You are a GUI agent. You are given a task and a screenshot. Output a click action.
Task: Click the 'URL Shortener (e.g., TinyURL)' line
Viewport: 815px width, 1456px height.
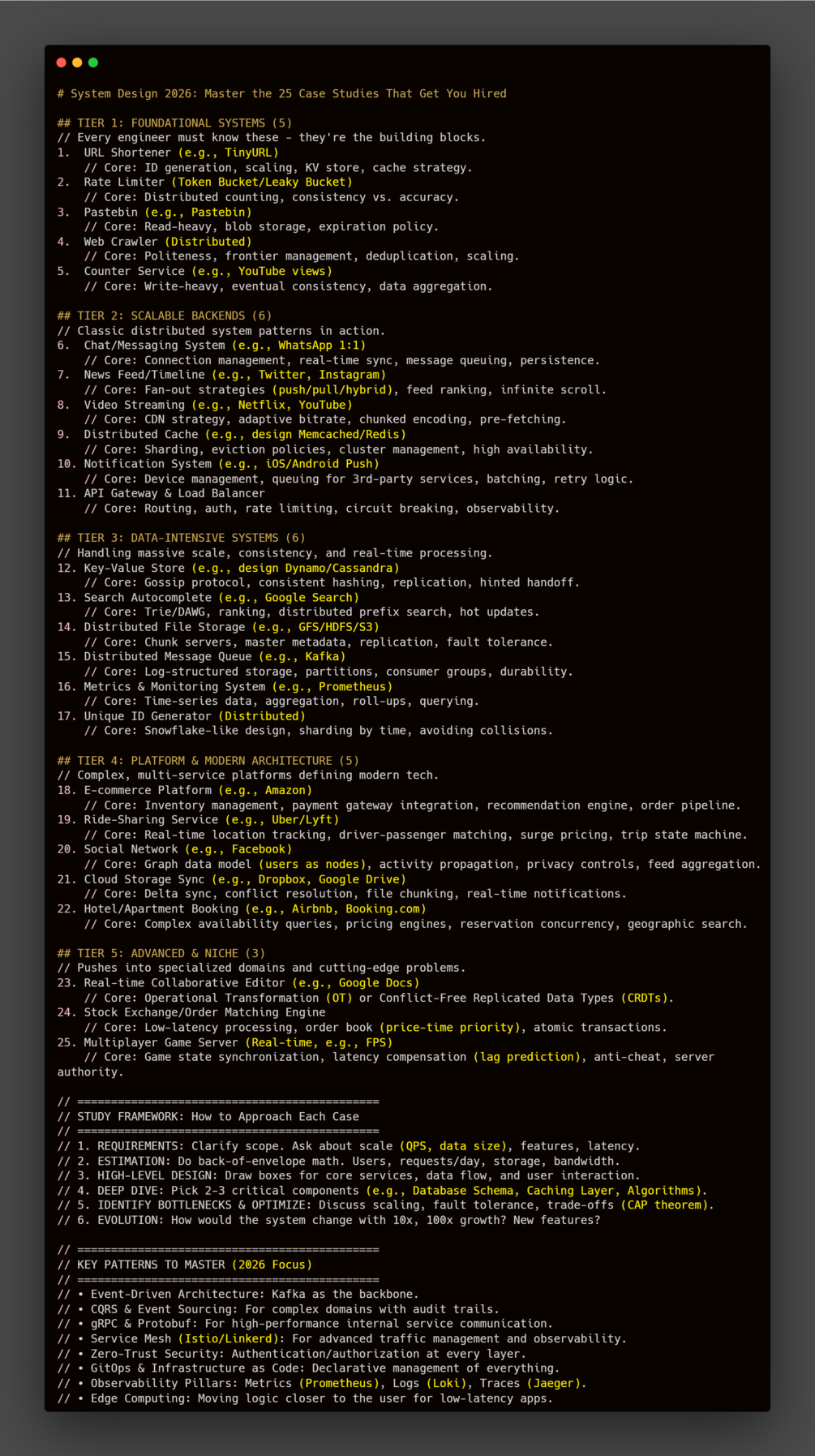tap(168, 152)
